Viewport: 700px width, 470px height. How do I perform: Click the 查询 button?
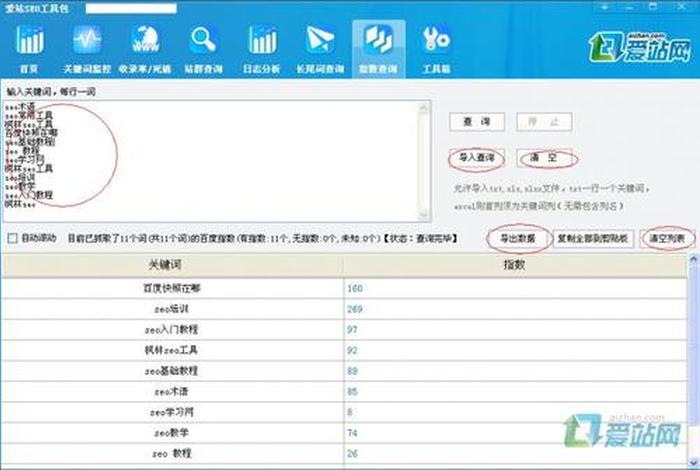(x=477, y=121)
